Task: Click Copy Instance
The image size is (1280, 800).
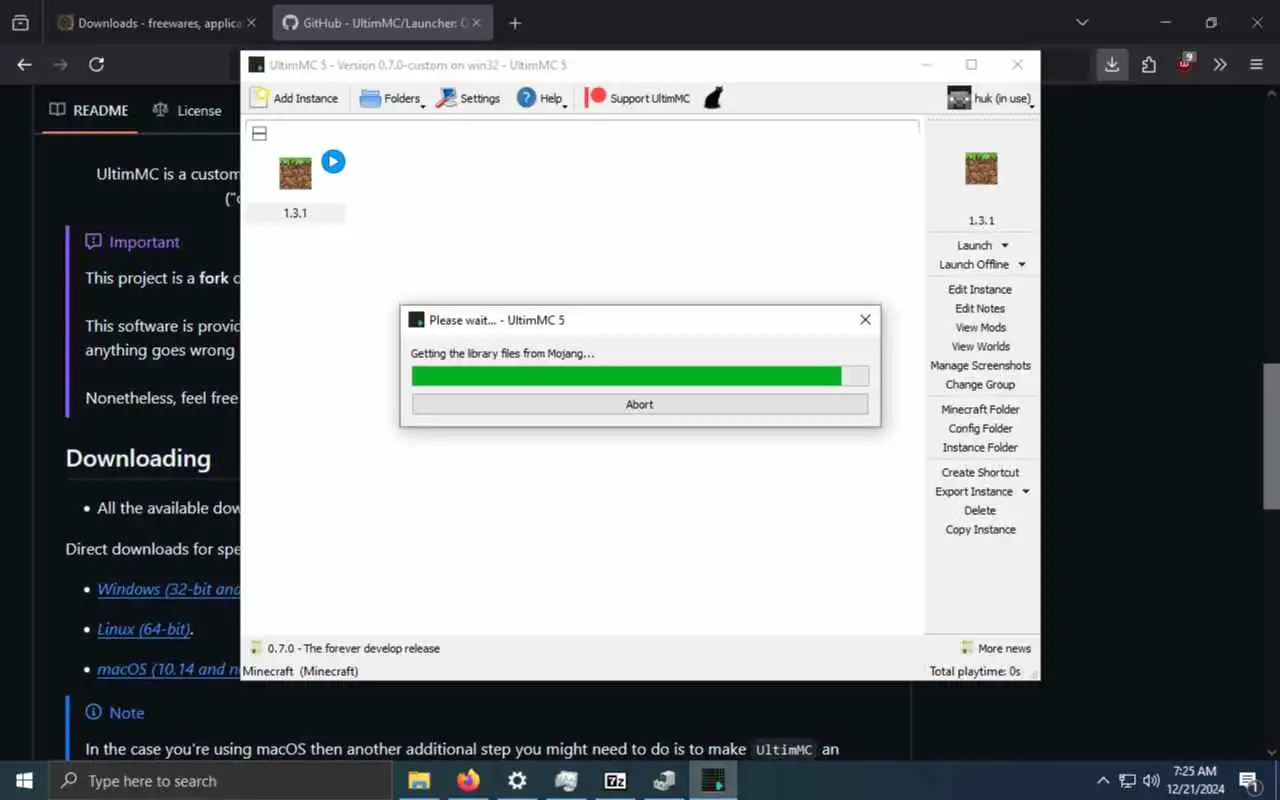Action: 980,529
